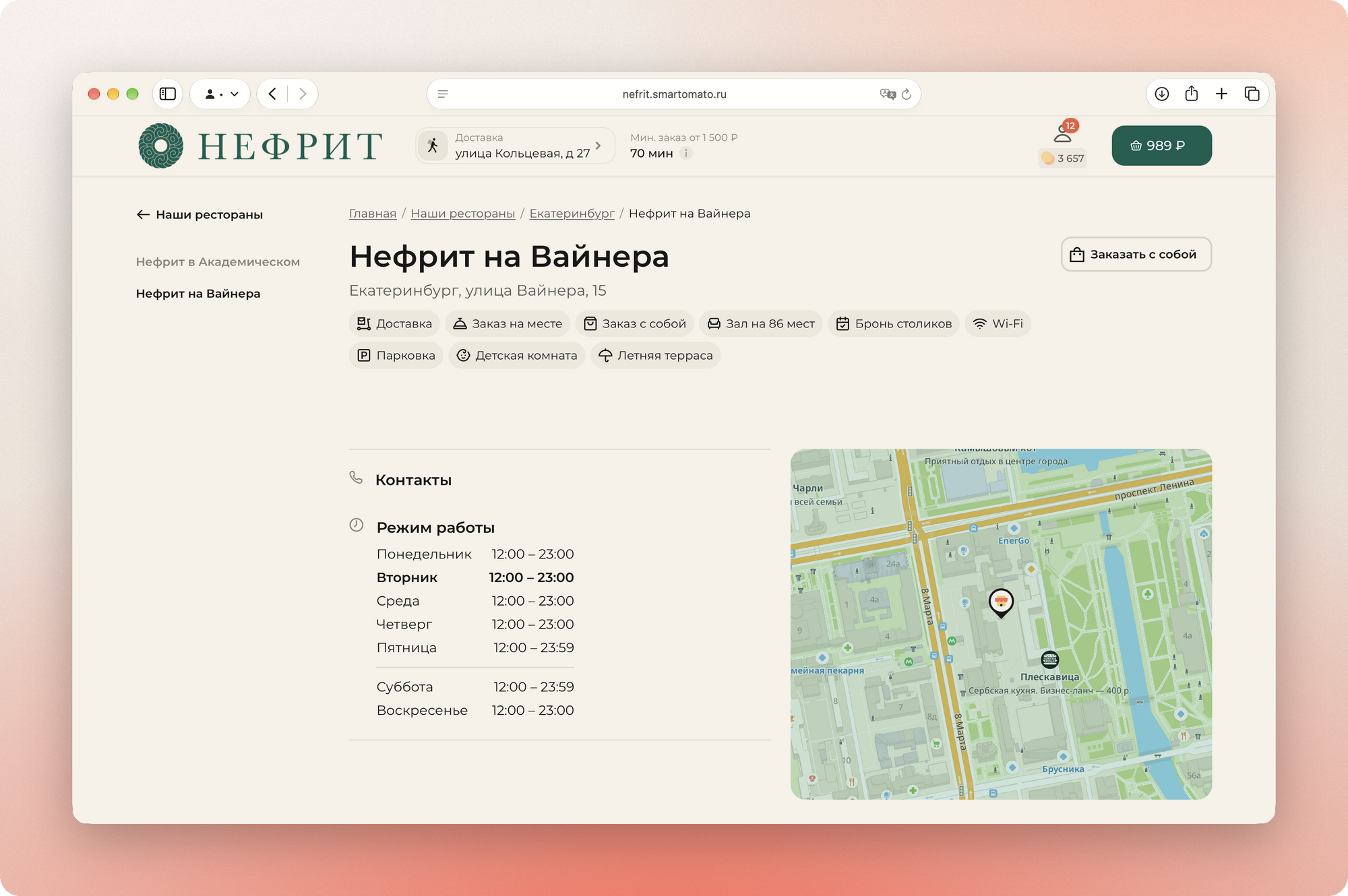Click the Заказ с собой tag
Screen dimensions: 1348x896
(x=634, y=323)
